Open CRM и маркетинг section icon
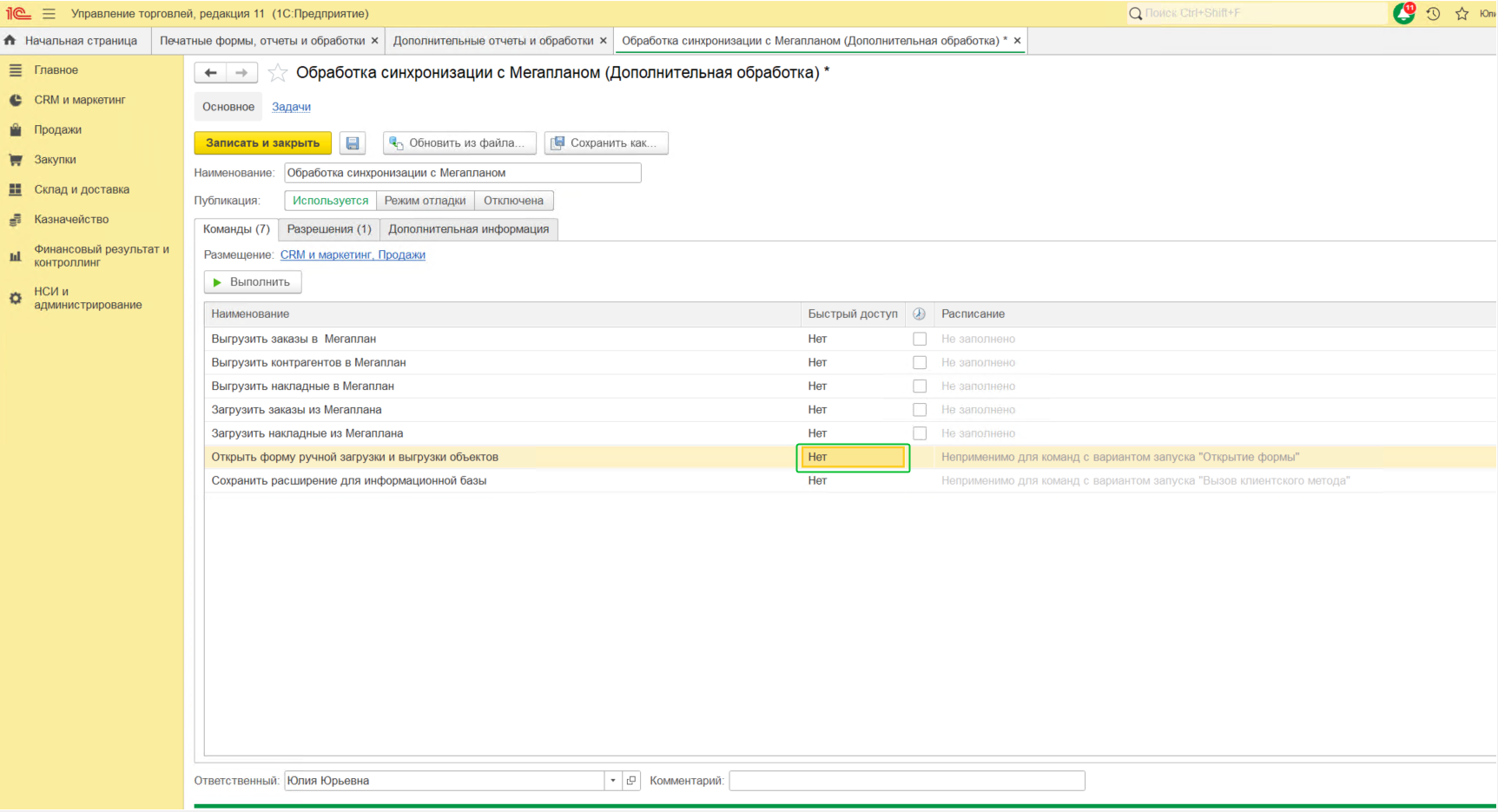The width and height of the screenshot is (1498, 812). tap(16, 100)
